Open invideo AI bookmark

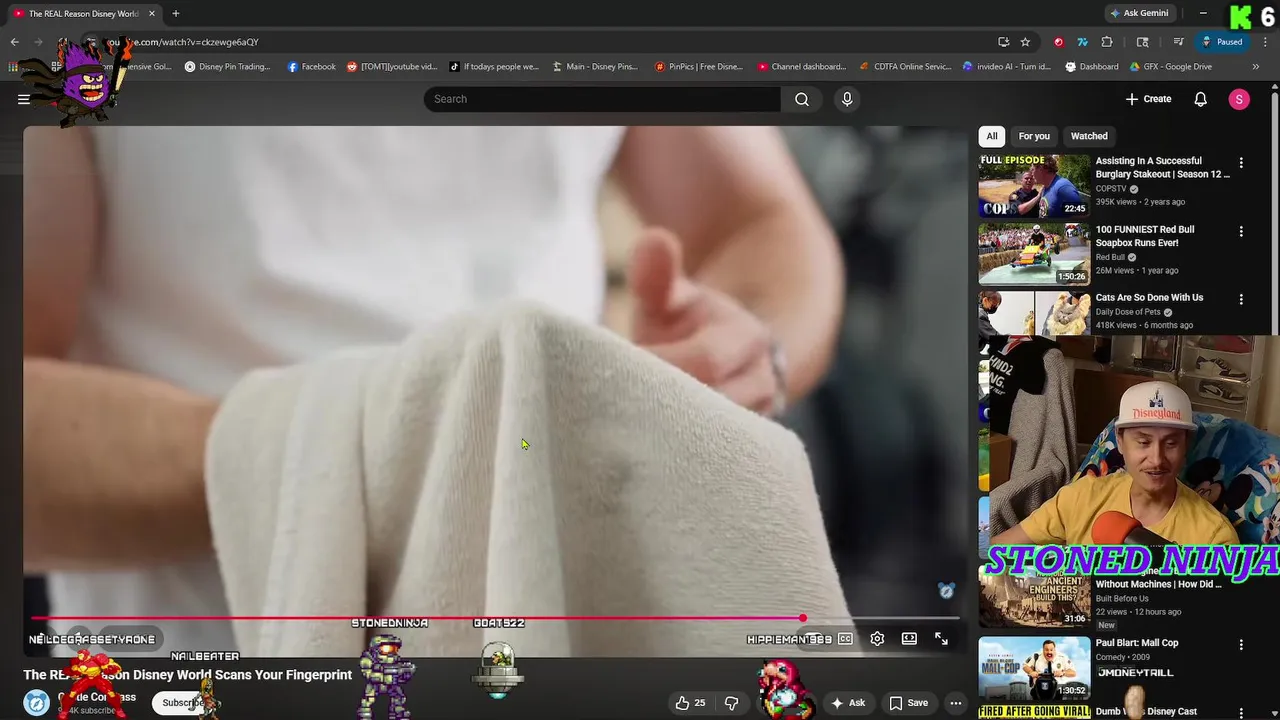[x=1007, y=67]
